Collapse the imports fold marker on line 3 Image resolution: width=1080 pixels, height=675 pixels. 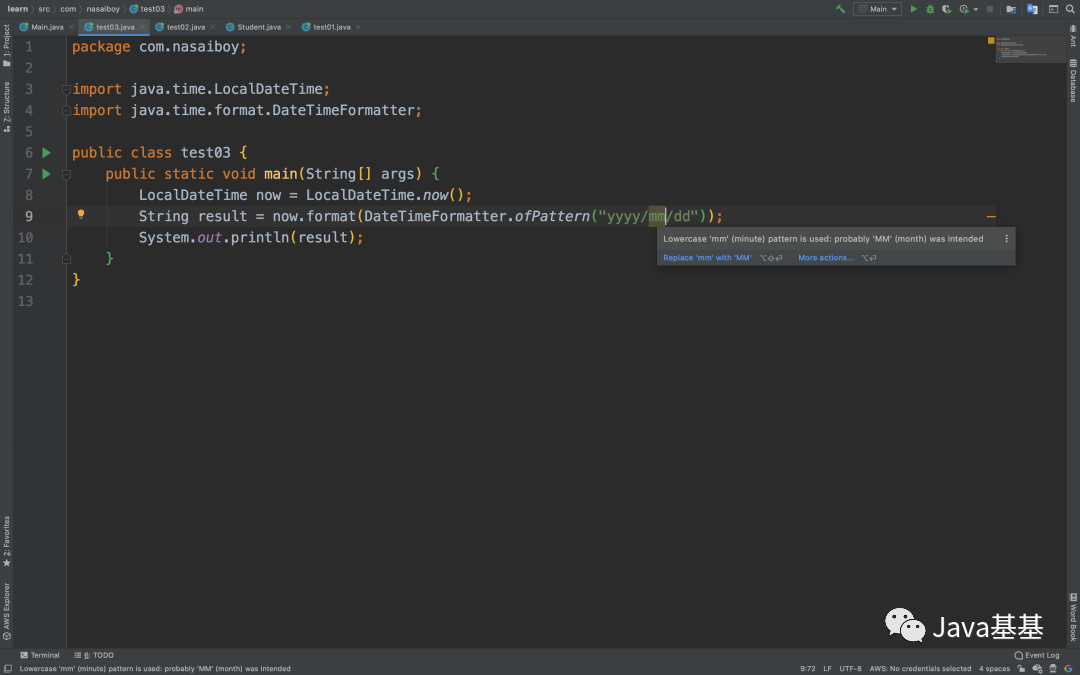66,89
